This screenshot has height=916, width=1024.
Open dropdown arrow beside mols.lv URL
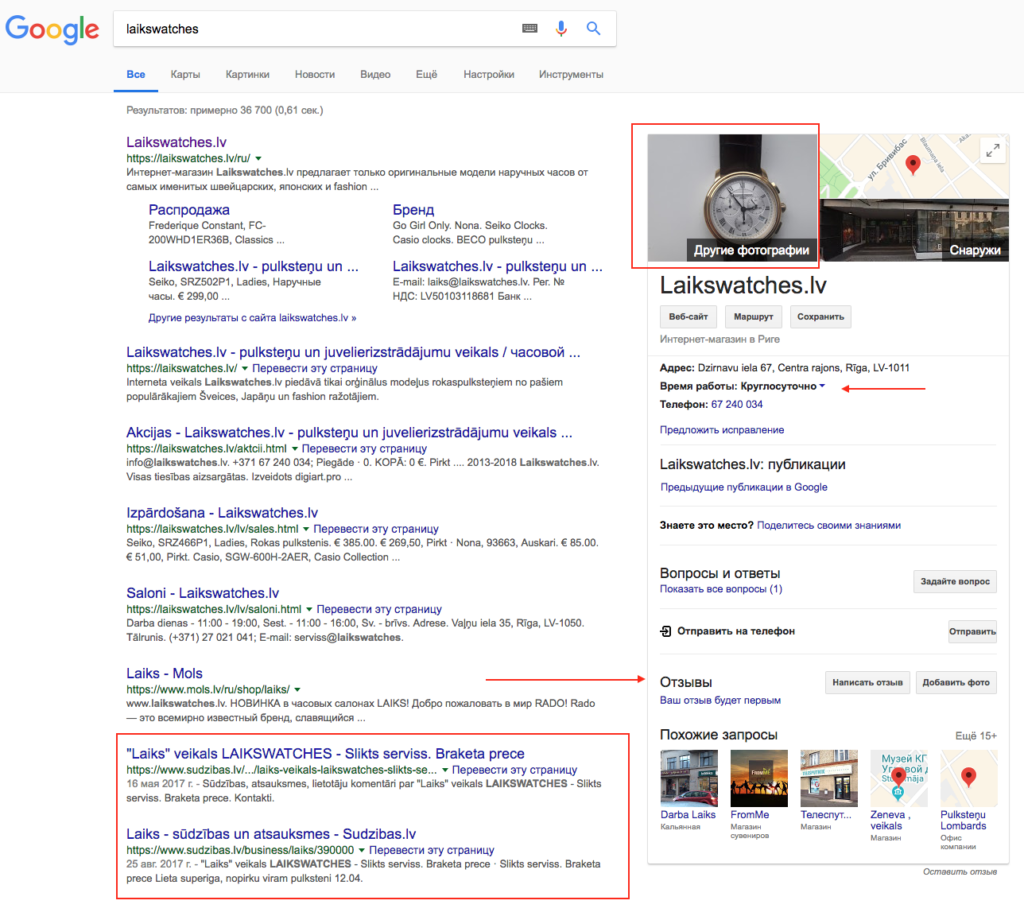298,689
